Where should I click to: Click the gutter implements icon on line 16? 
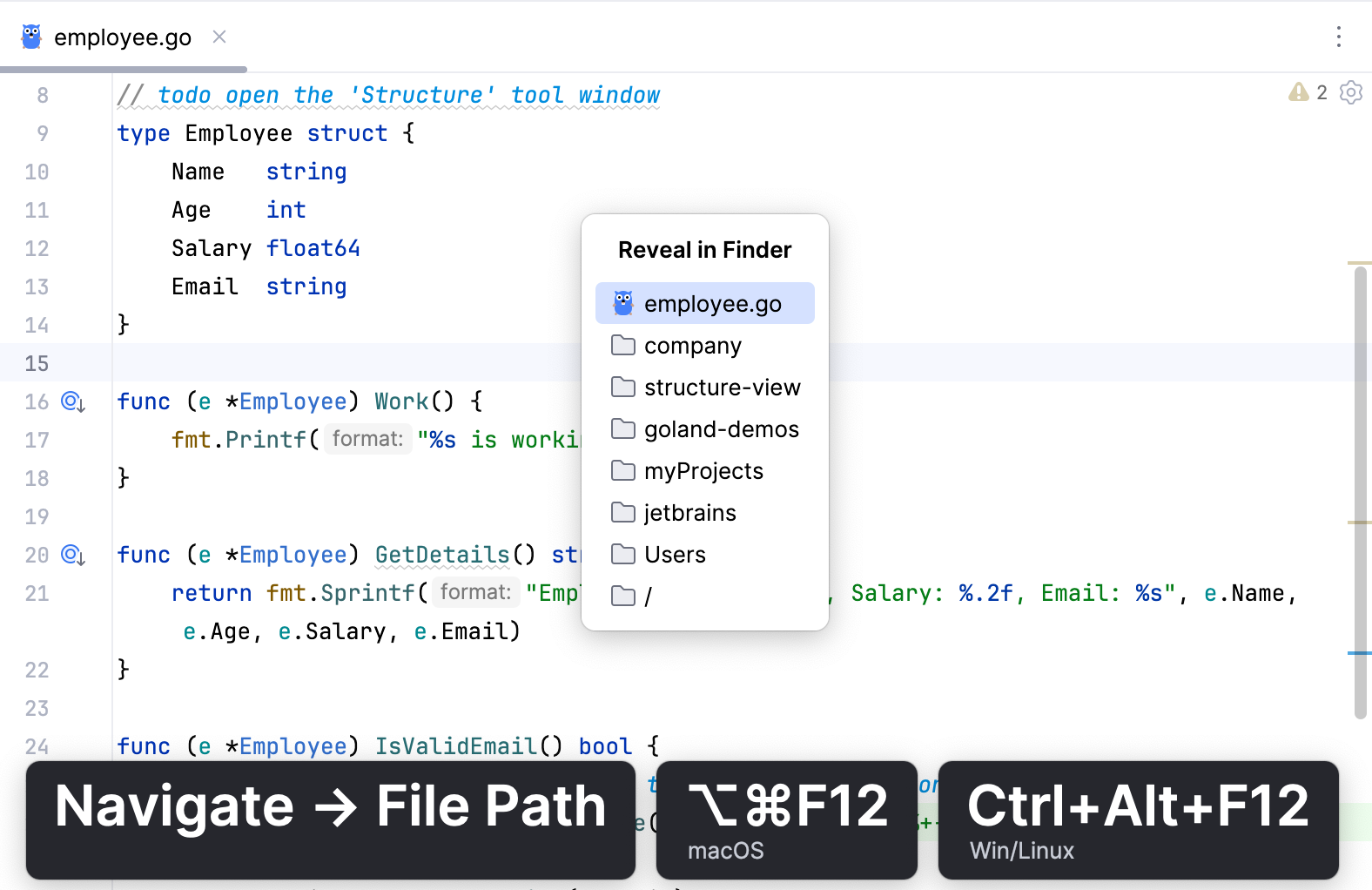pyautogui.click(x=72, y=402)
